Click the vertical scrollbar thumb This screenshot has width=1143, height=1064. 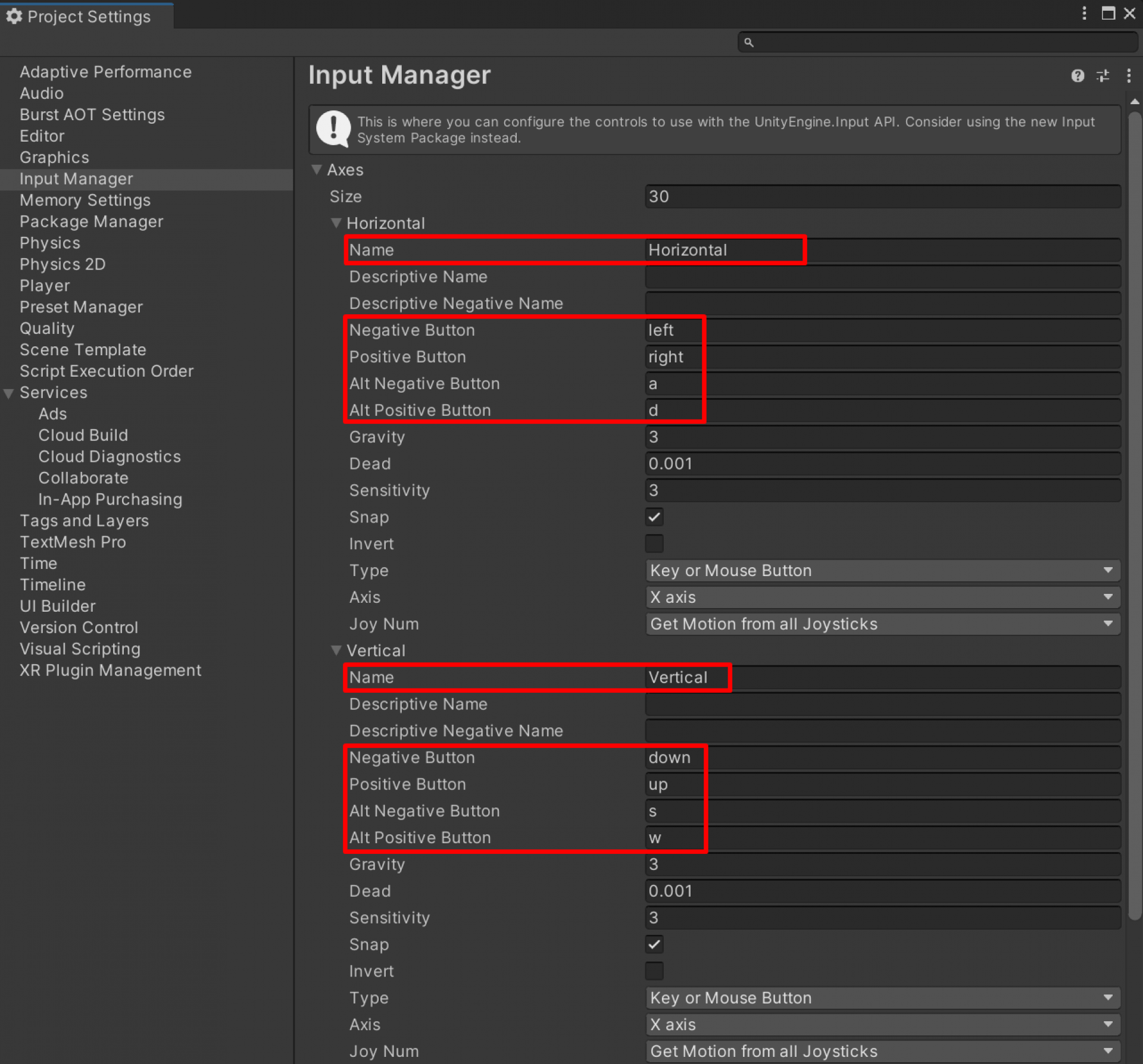pyautogui.click(x=1135, y=516)
